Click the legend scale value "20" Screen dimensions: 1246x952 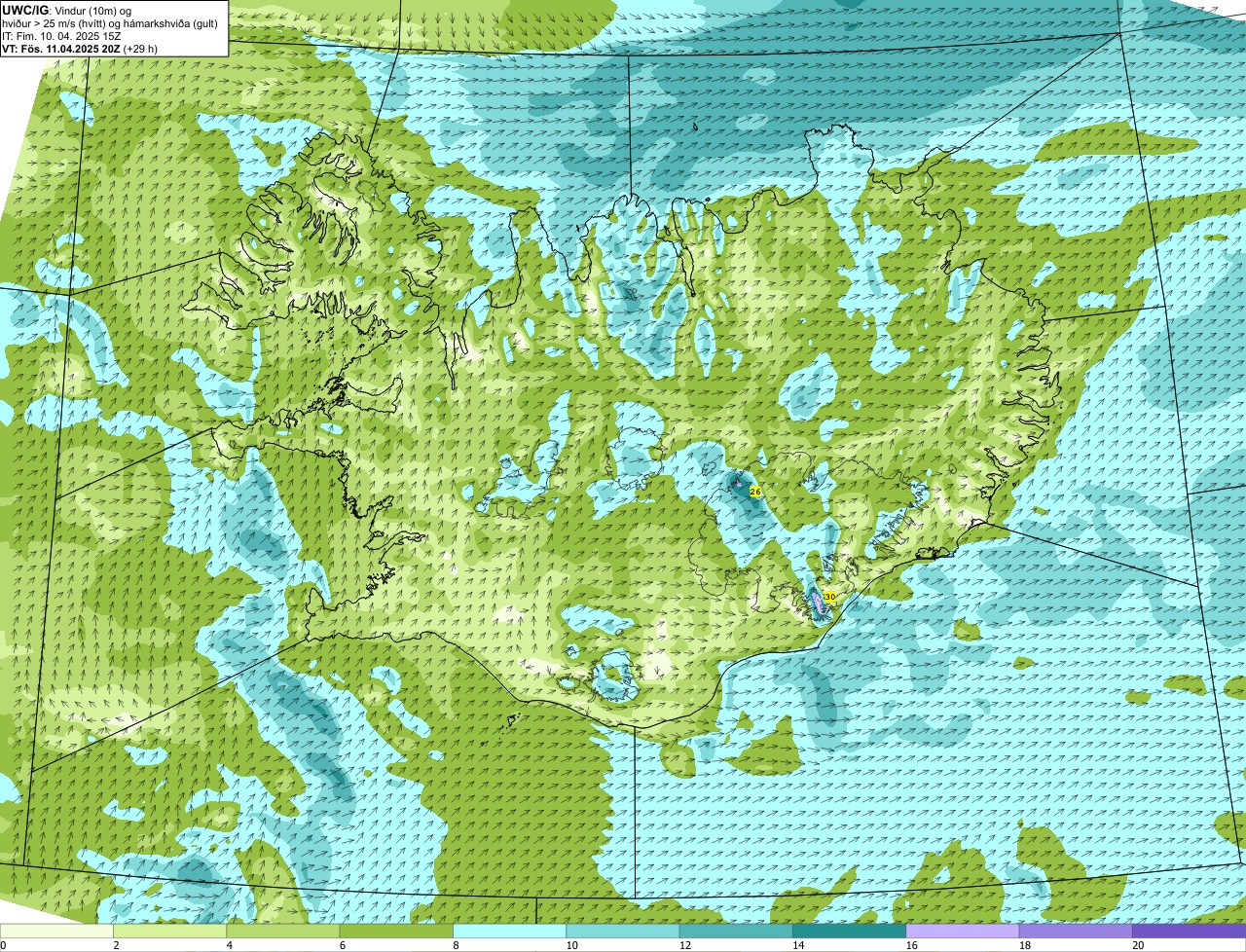point(1138,945)
